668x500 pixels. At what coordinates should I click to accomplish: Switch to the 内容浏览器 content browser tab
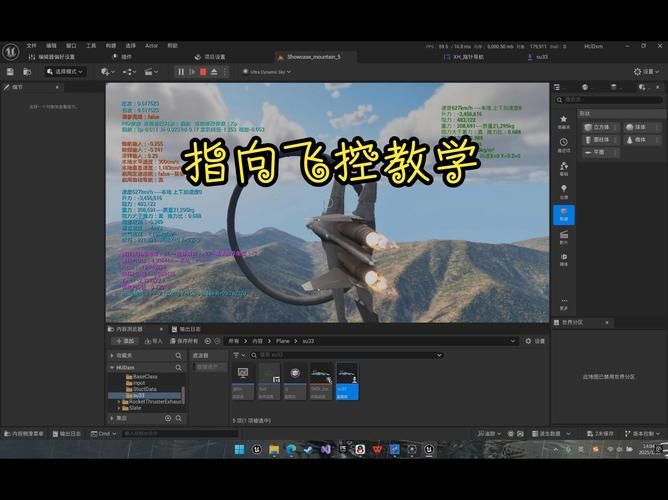[130, 329]
